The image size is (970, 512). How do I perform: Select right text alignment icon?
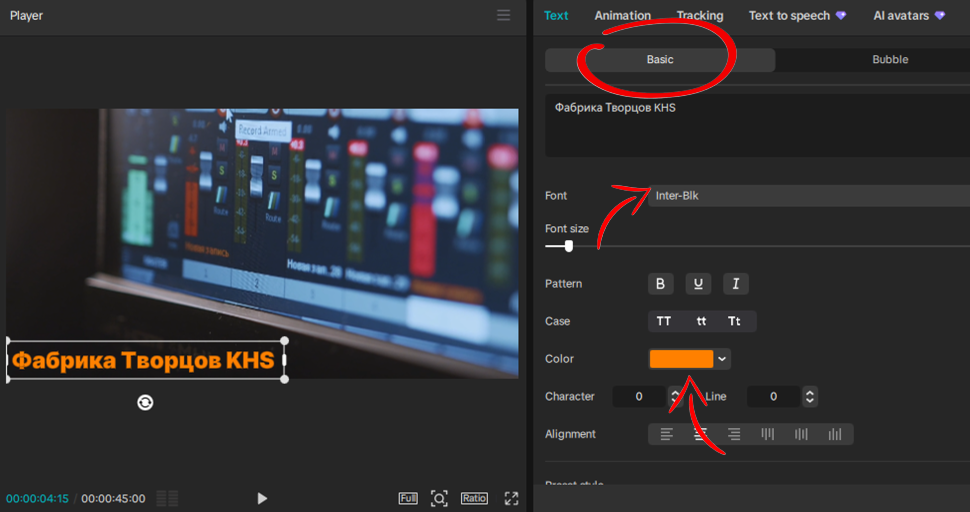[x=734, y=434]
